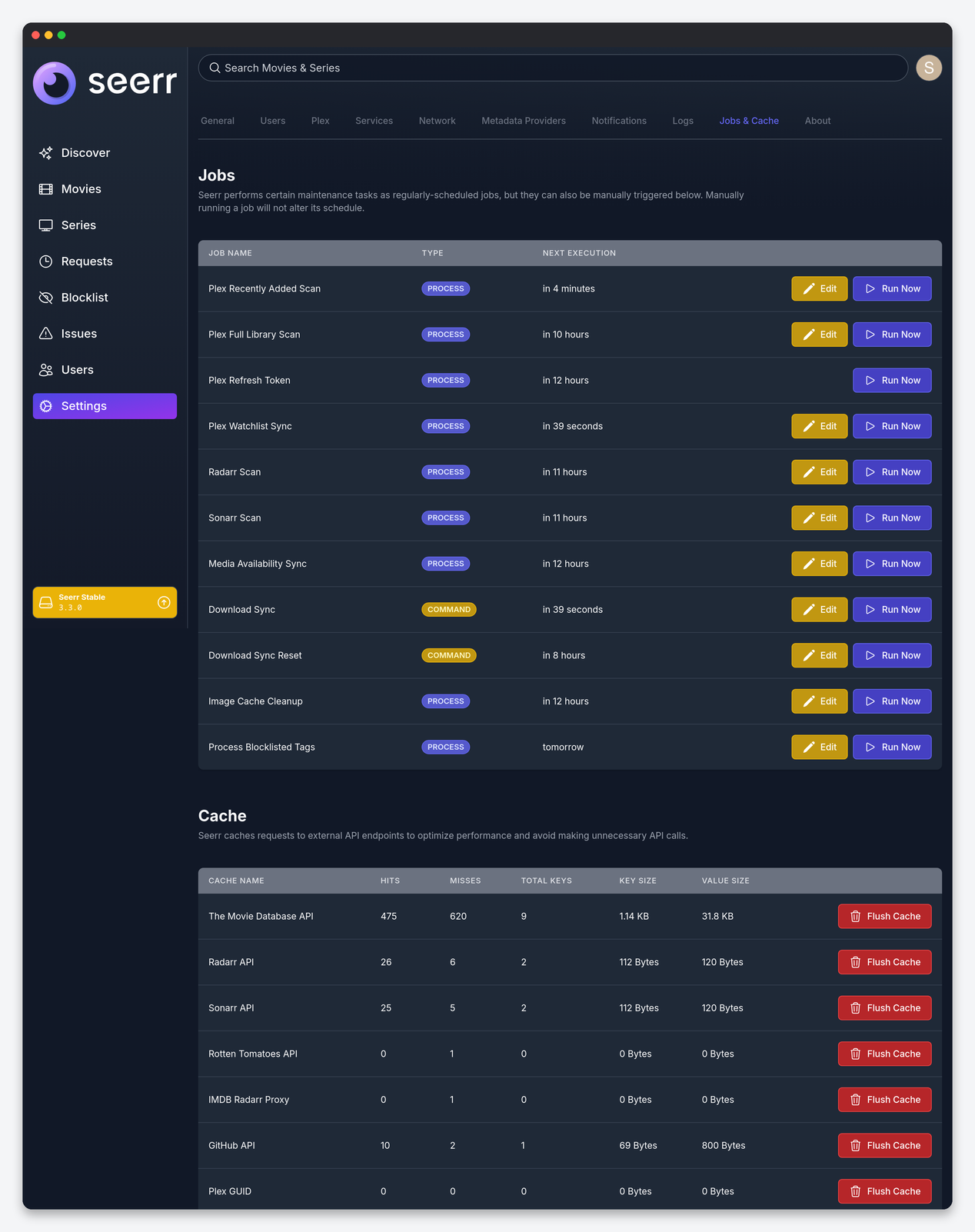This screenshot has height=1232, width=975.
Task: Click the Seerr Stable 3.3.0 version badge
Action: pos(105,602)
